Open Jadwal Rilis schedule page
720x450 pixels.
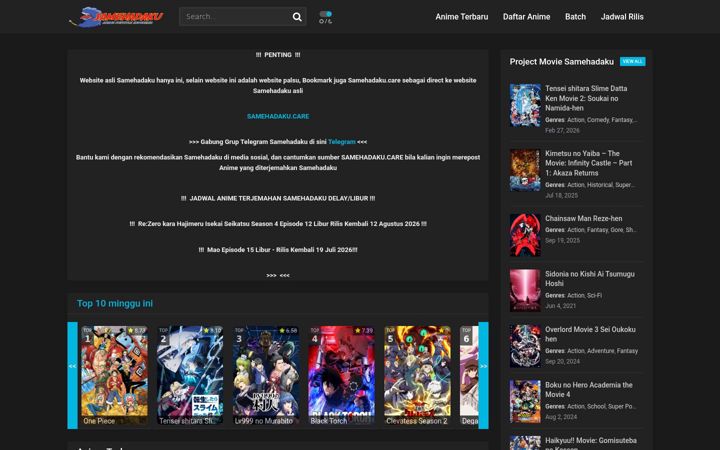tap(622, 17)
